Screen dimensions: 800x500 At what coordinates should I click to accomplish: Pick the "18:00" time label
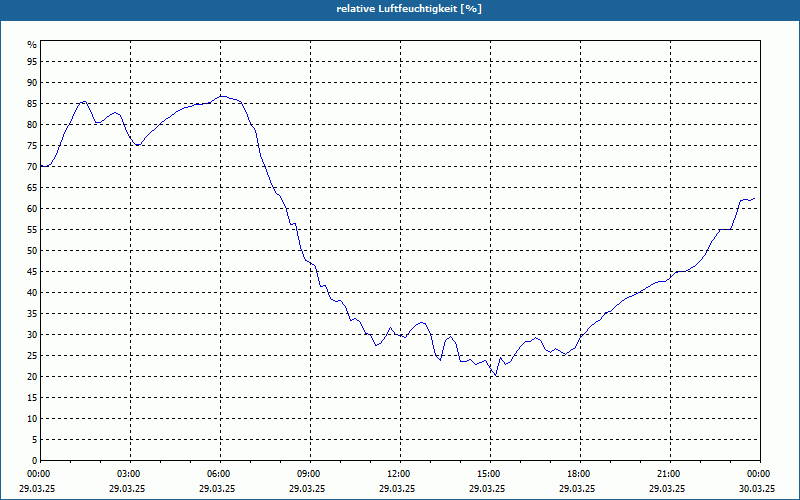pyautogui.click(x=580, y=474)
